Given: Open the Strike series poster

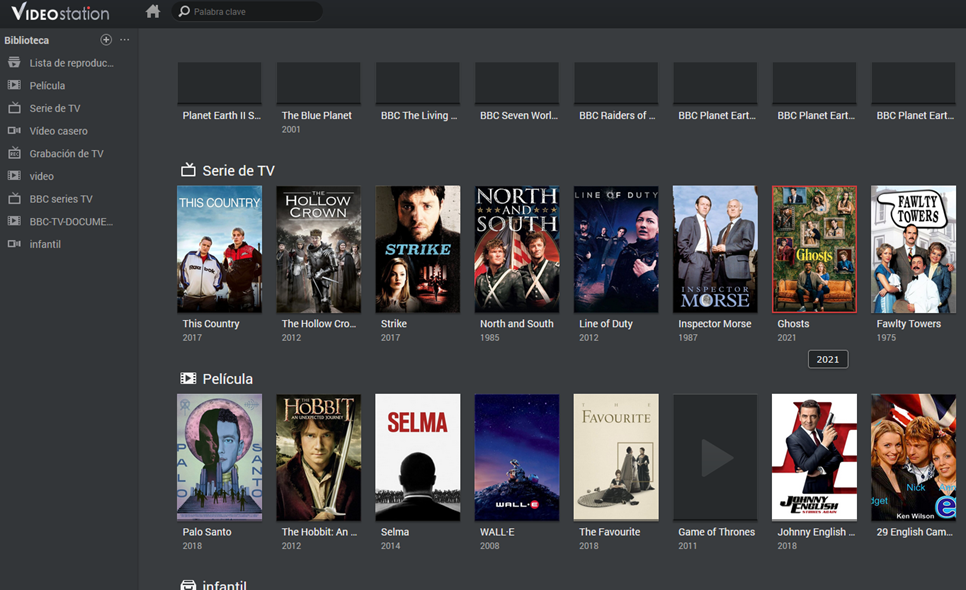Looking at the screenshot, I should coord(418,249).
